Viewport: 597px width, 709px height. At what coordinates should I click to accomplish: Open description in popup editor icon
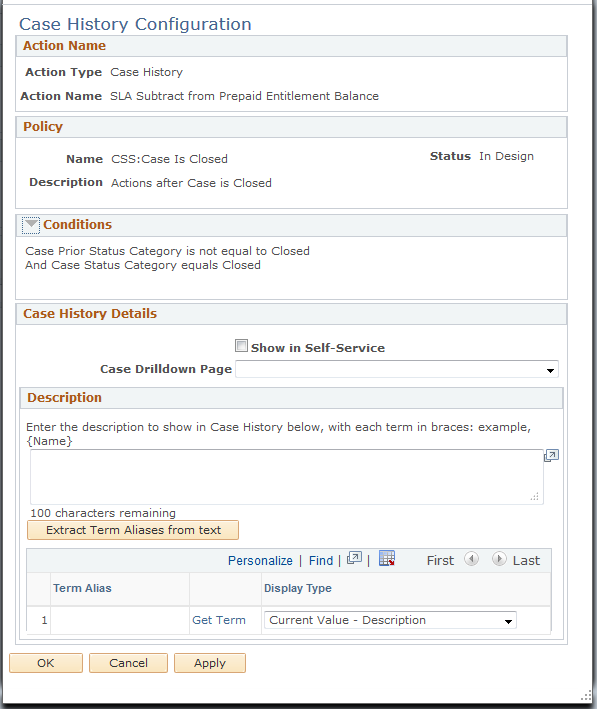(551, 455)
